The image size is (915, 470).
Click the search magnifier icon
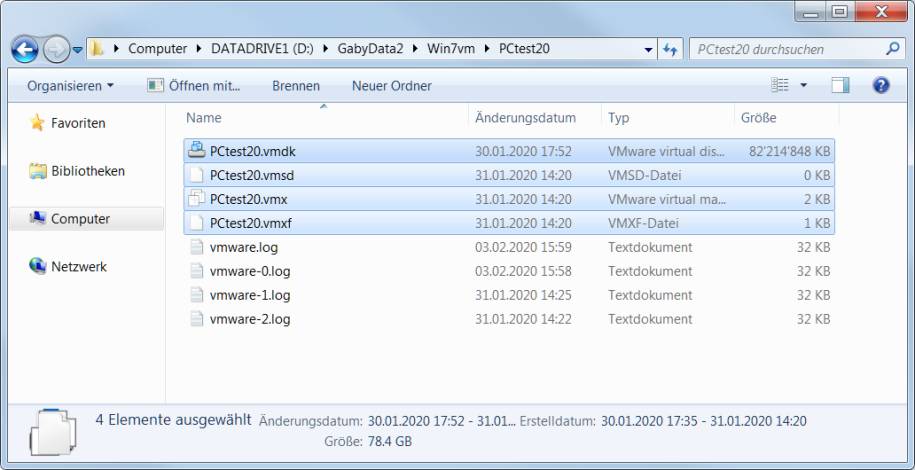892,49
